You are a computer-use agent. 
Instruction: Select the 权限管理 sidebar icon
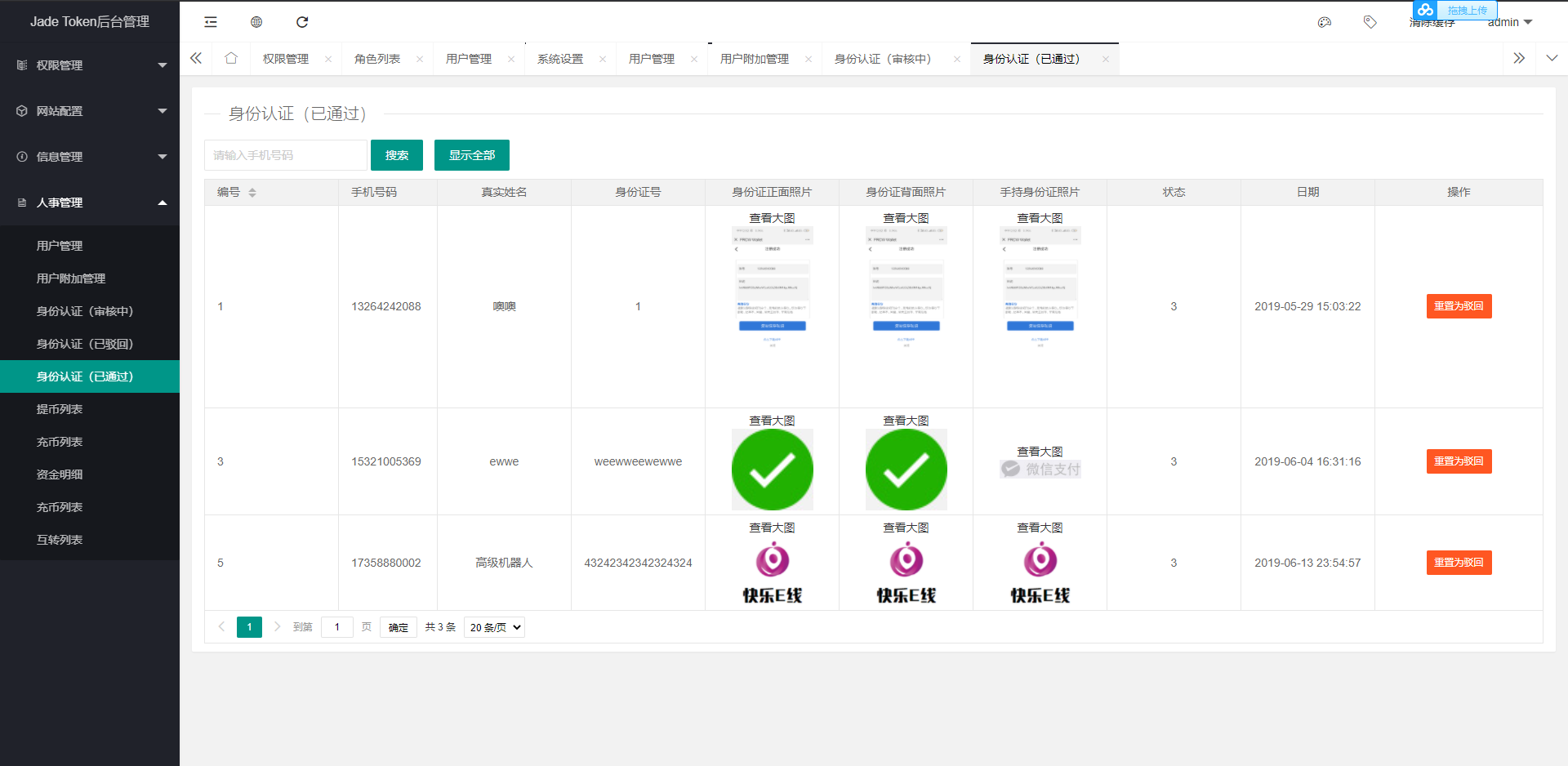point(22,65)
